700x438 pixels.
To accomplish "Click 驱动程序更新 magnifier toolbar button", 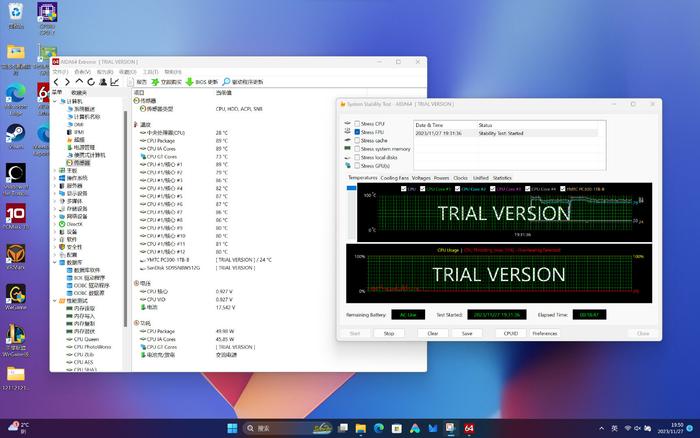I will (x=243, y=82).
